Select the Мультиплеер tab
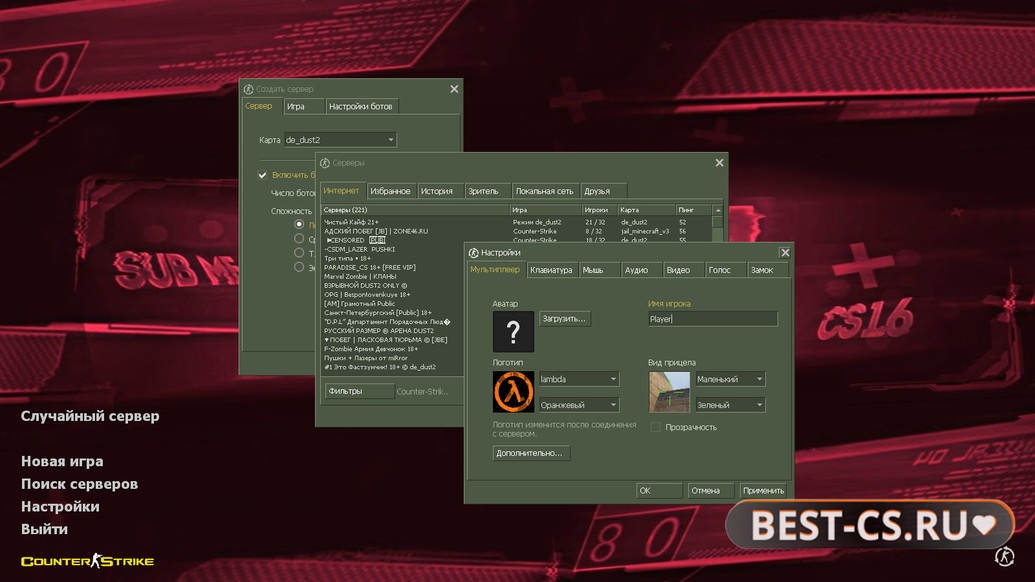 pyautogui.click(x=494, y=269)
